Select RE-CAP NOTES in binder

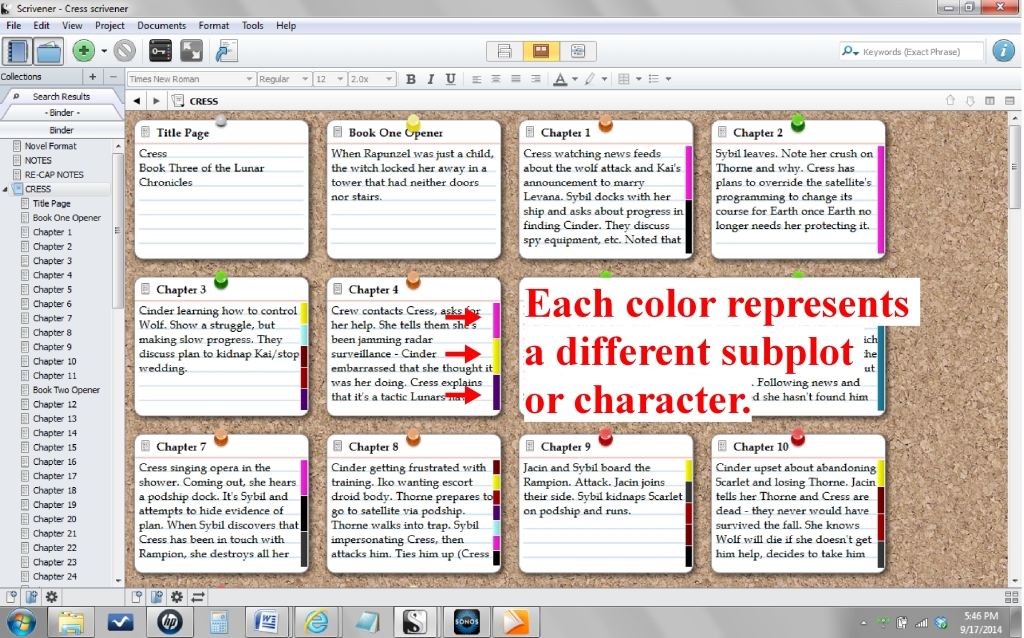[x=54, y=175]
